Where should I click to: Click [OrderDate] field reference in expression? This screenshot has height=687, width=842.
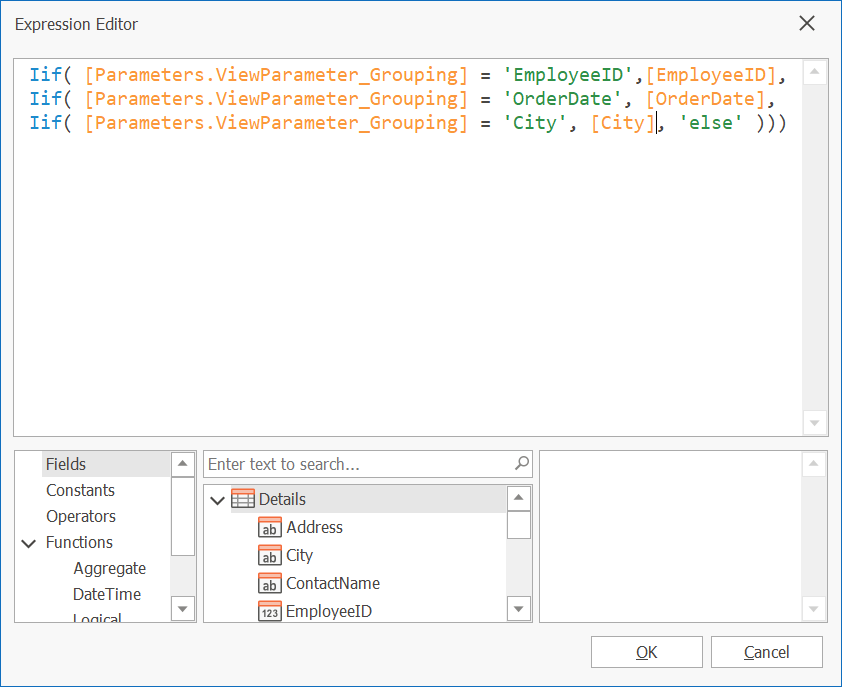[705, 99]
